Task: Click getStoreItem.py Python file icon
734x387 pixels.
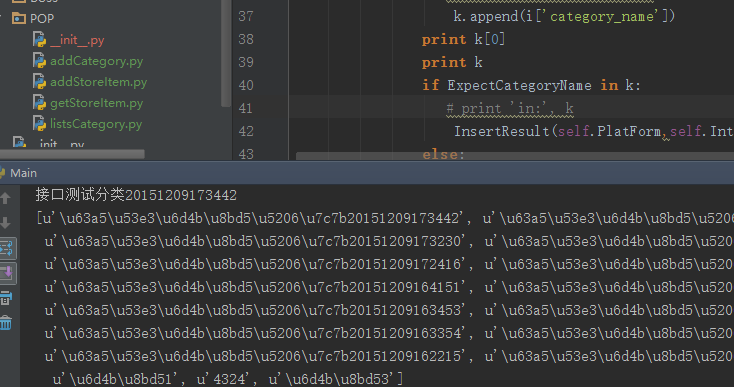Action: point(39,103)
